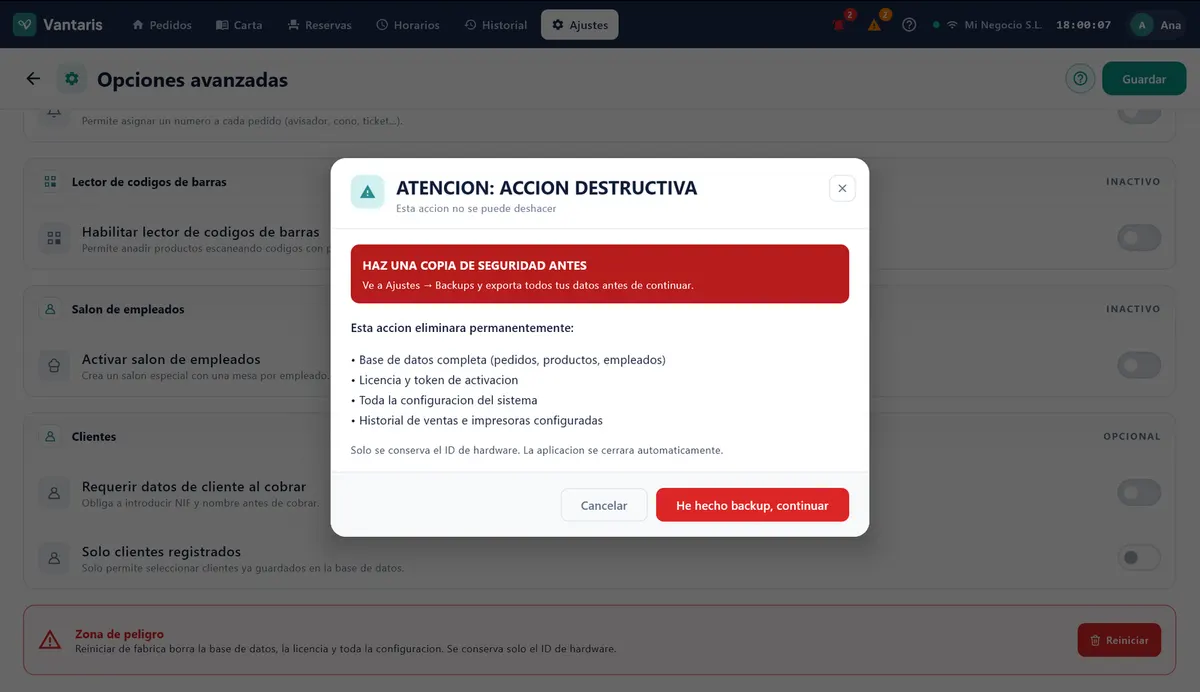Click the Clientes section header icon
Viewport: 1200px width, 692px height.
(x=51, y=436)
